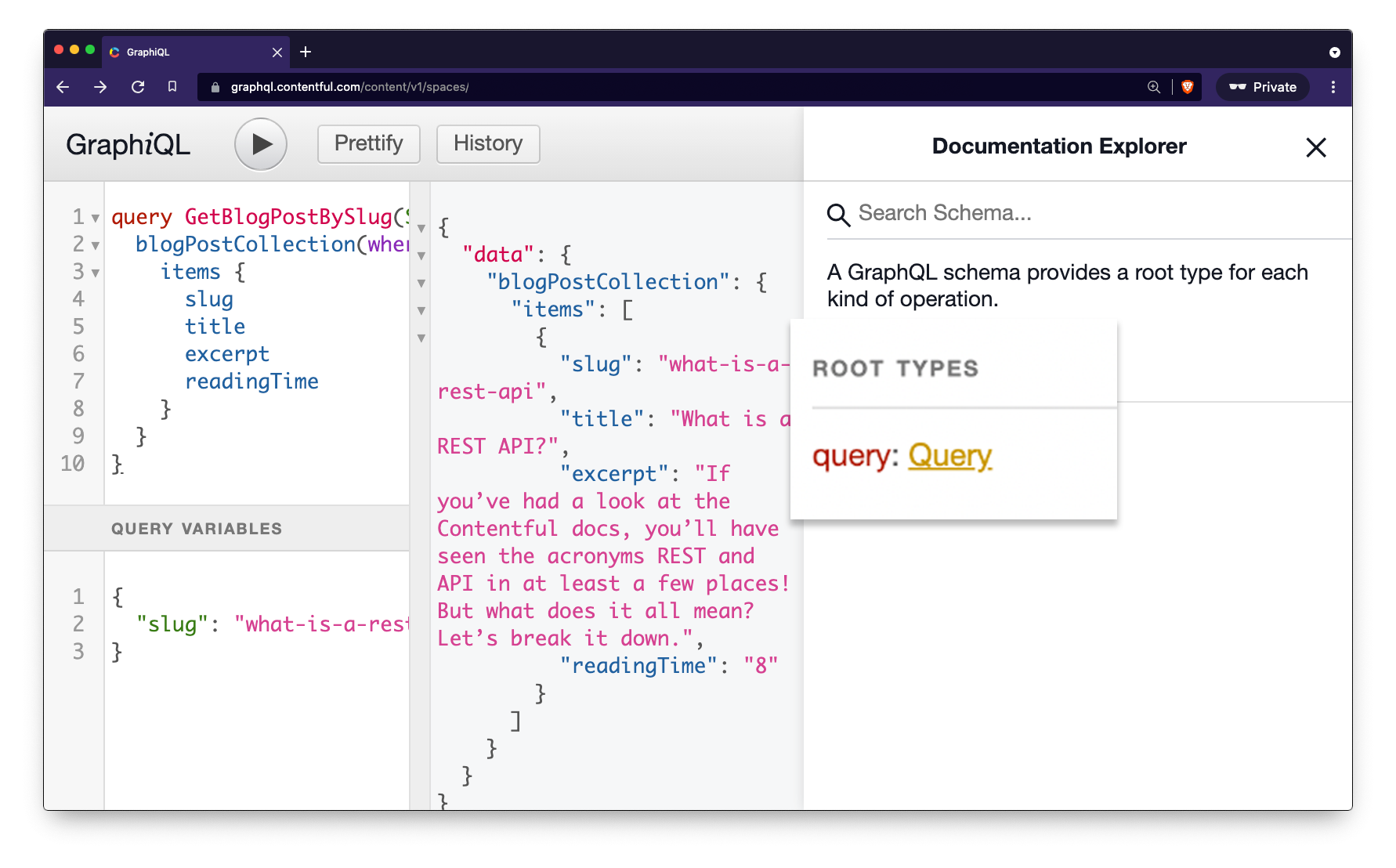Click the browser back arrow
This screenshot has width=1396, height=868.
pos(63,87)
